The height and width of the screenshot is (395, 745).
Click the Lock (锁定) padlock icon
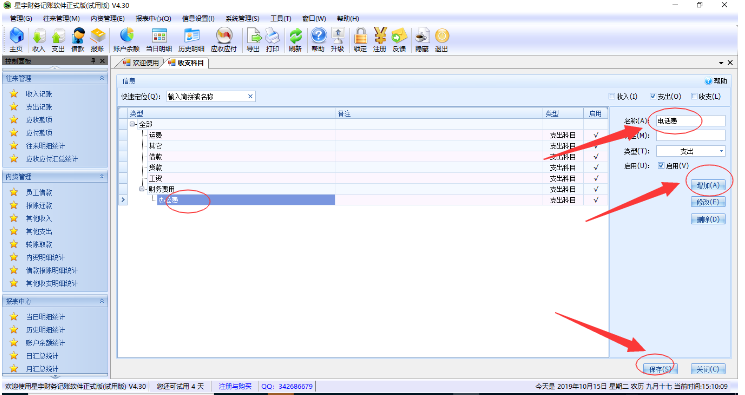click(x=361, y=39)
